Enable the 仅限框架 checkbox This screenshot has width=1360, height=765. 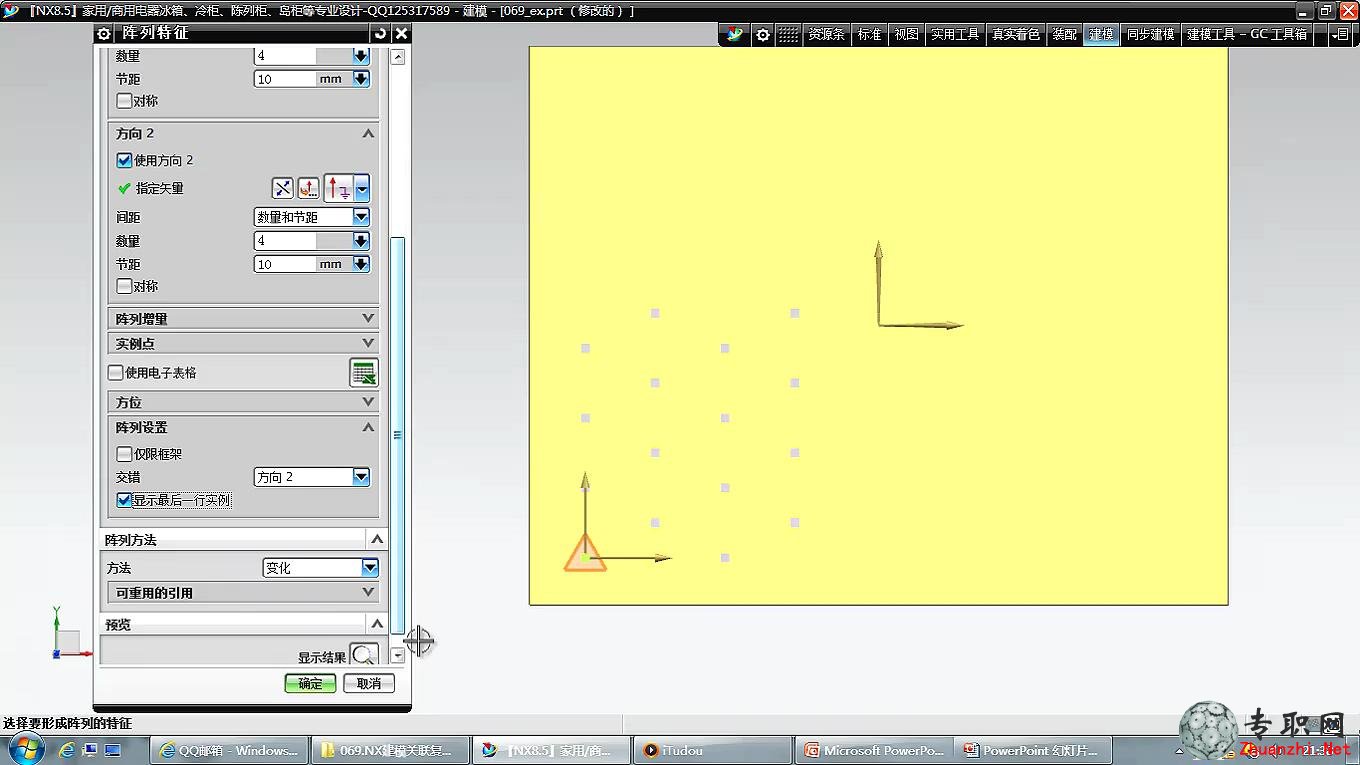pos(124,454)
